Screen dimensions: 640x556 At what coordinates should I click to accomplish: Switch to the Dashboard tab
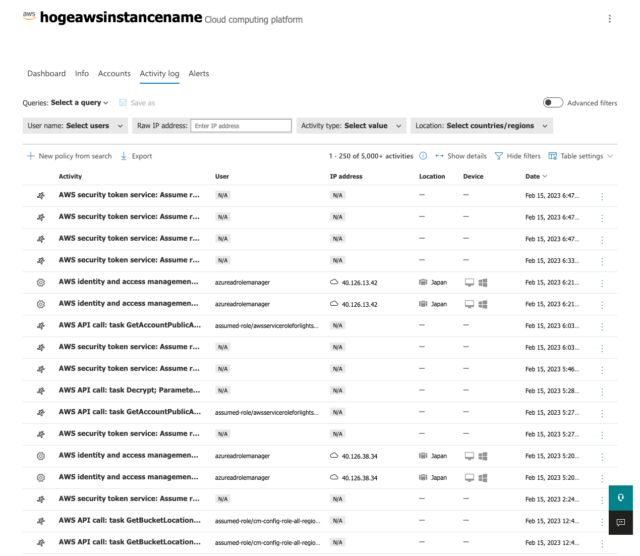coord(47,73)
